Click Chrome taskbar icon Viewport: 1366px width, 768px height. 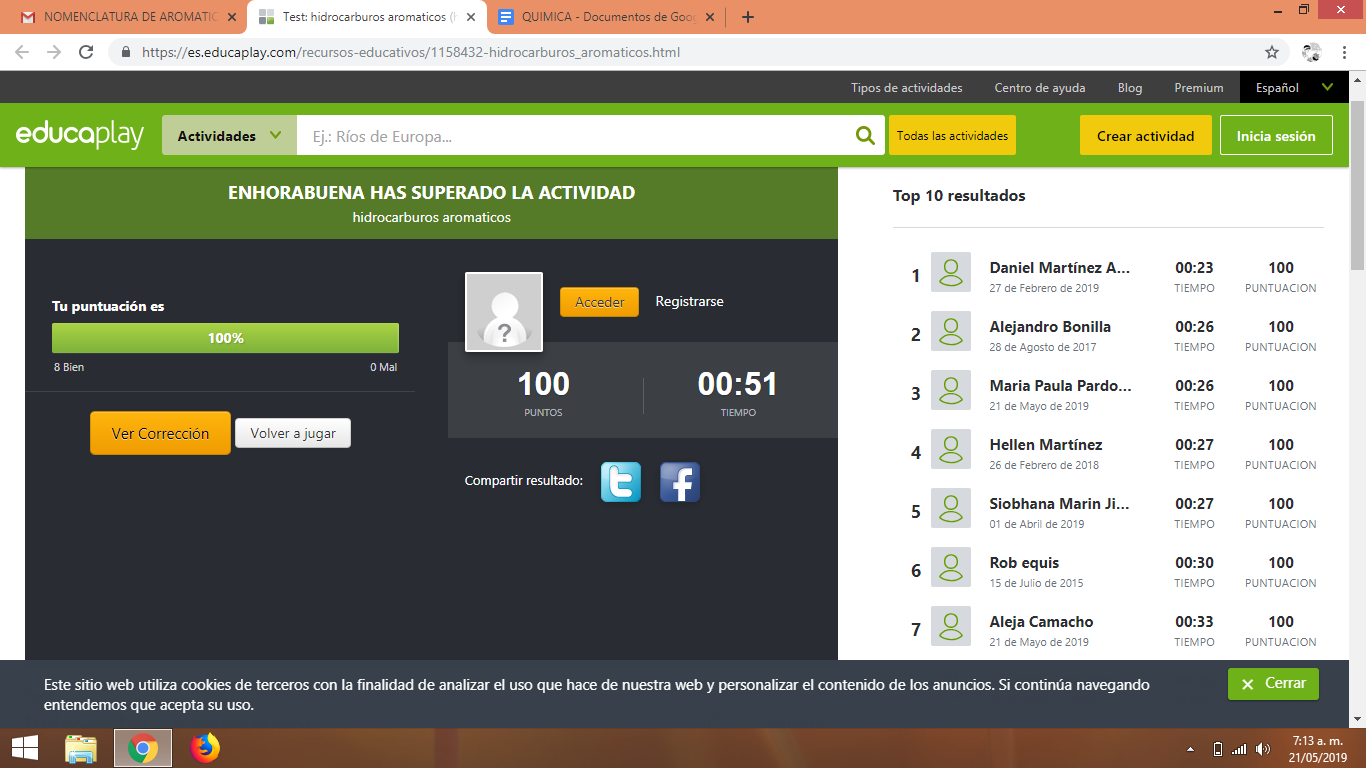coord(143,748)
